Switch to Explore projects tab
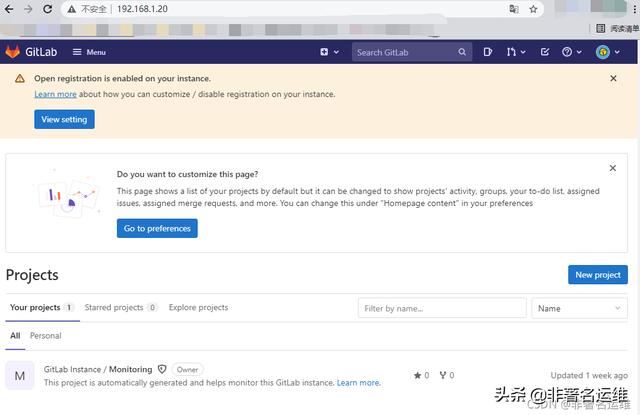Viewport: 640px width, 415px height. [x=198, y=307]
